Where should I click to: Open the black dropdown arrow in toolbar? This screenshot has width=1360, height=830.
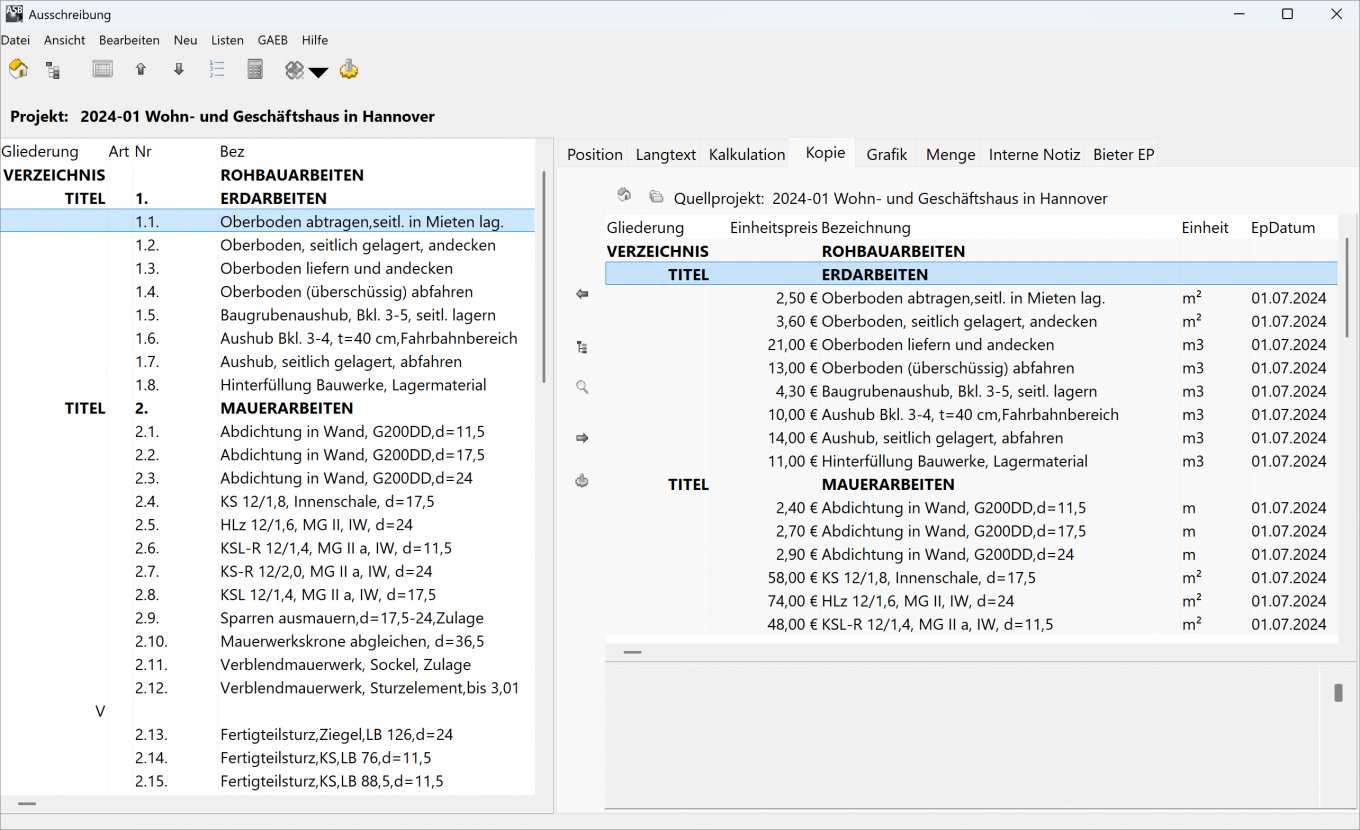coord(318,71)
